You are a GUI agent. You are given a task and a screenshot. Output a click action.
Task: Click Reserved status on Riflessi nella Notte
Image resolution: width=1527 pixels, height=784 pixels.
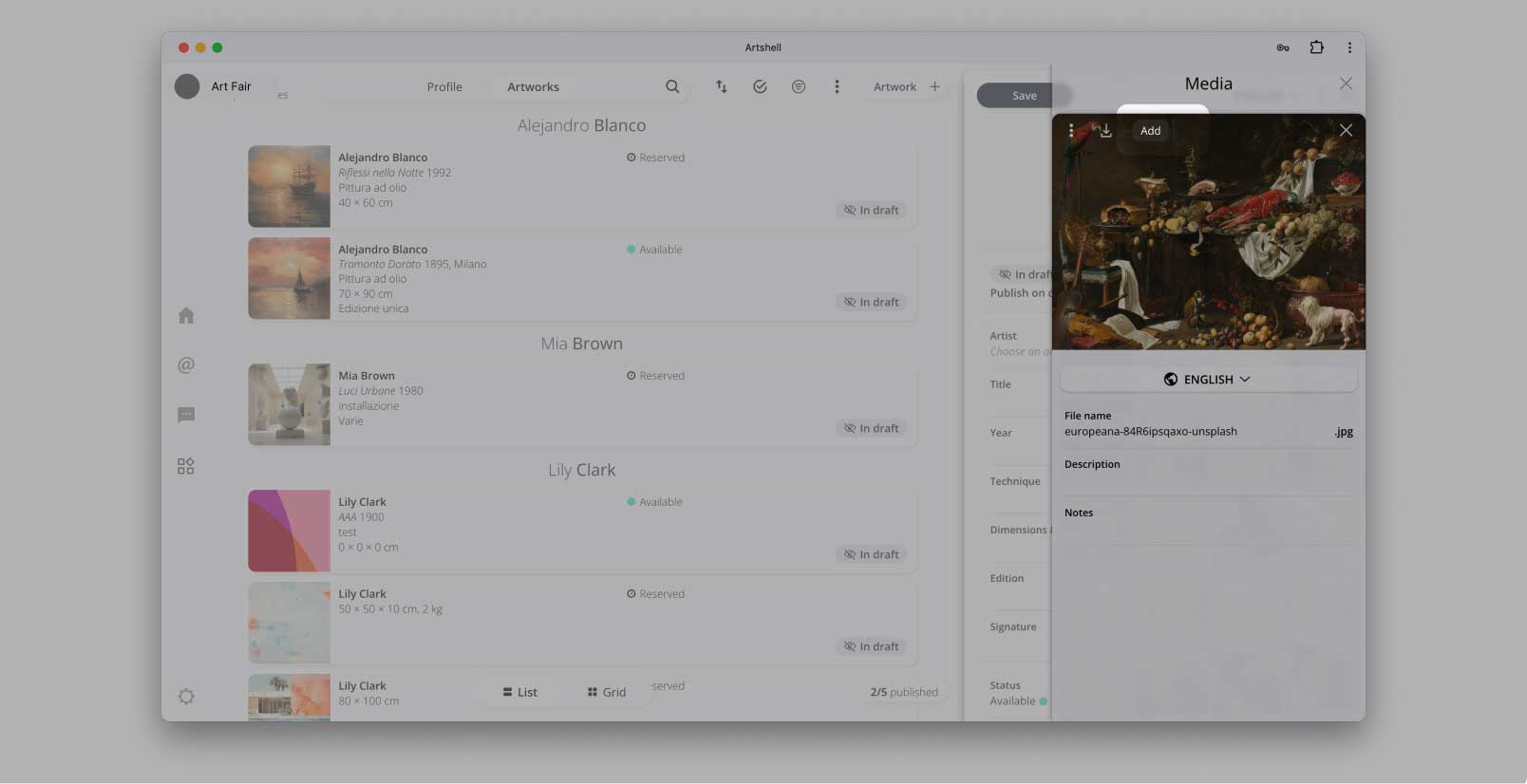(x=655, y=158)
